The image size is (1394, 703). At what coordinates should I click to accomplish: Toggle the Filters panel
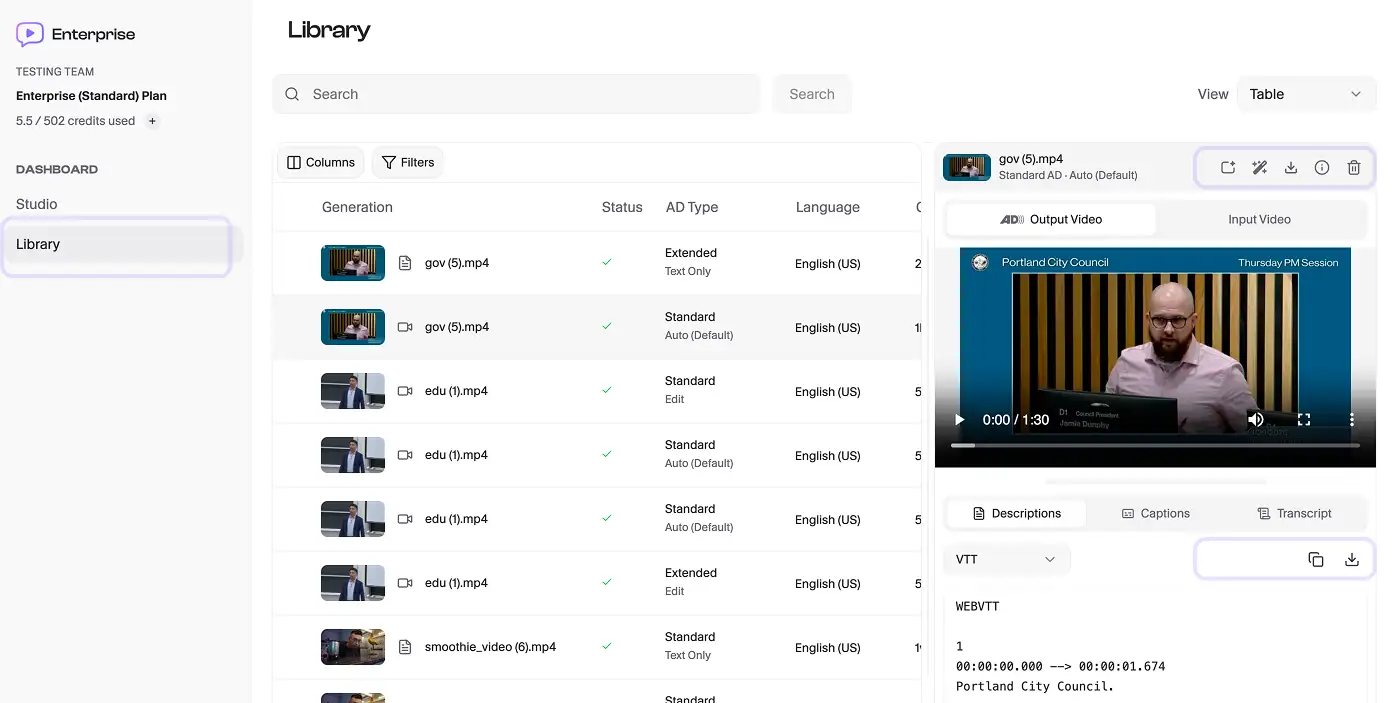[407, 161]
